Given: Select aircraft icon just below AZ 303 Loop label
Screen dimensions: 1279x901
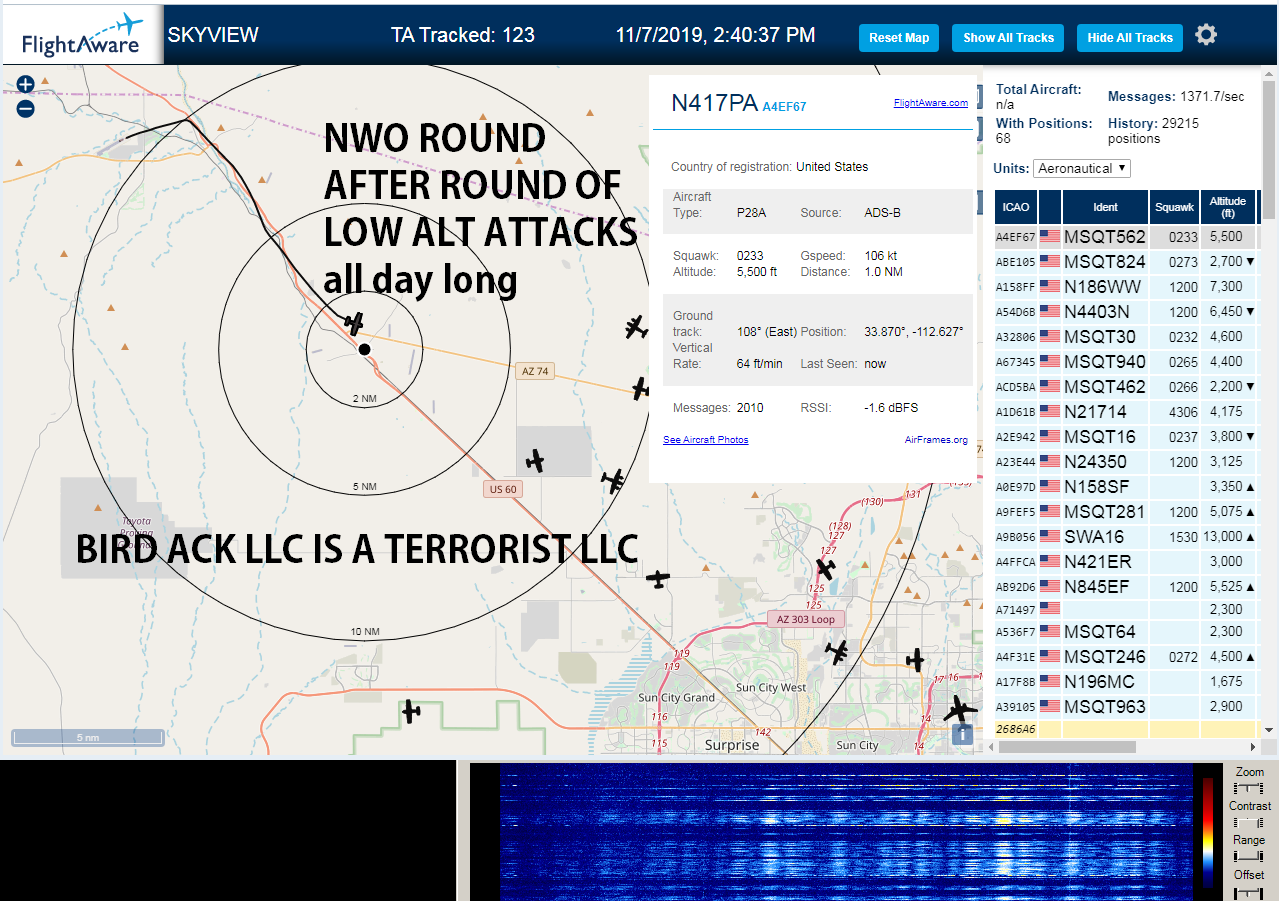Looking at the screenshot, I should pyautogui.click(x=838, y=652).
